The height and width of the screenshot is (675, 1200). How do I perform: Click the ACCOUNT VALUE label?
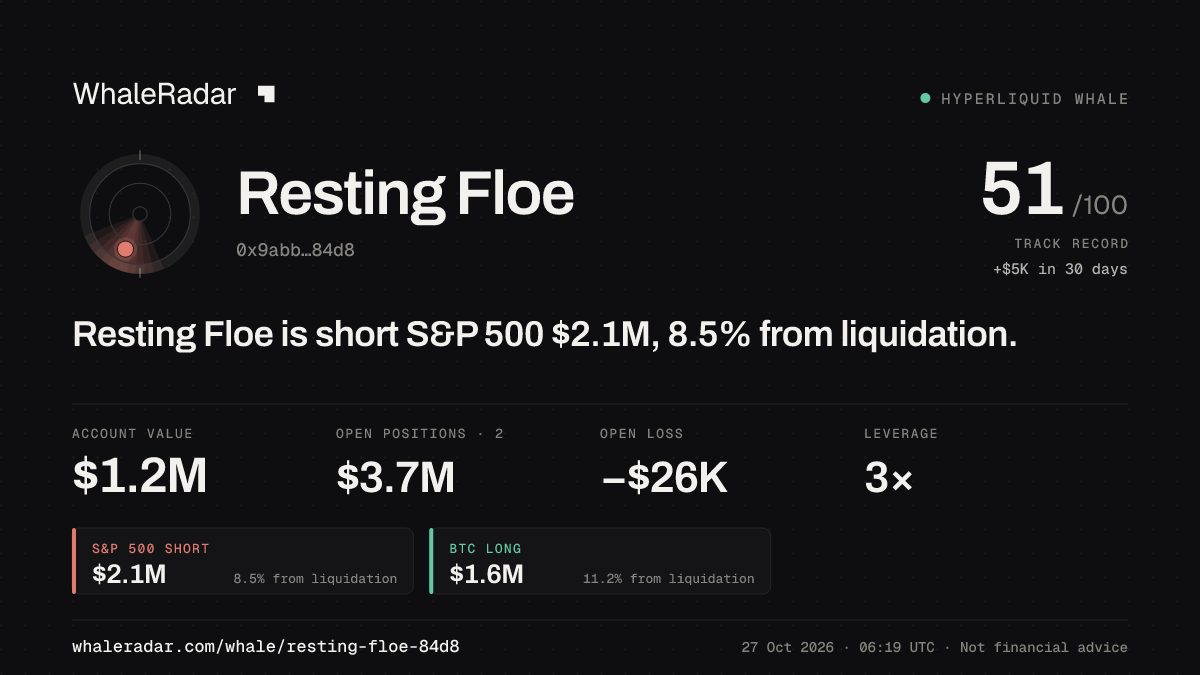click(132, 434)
